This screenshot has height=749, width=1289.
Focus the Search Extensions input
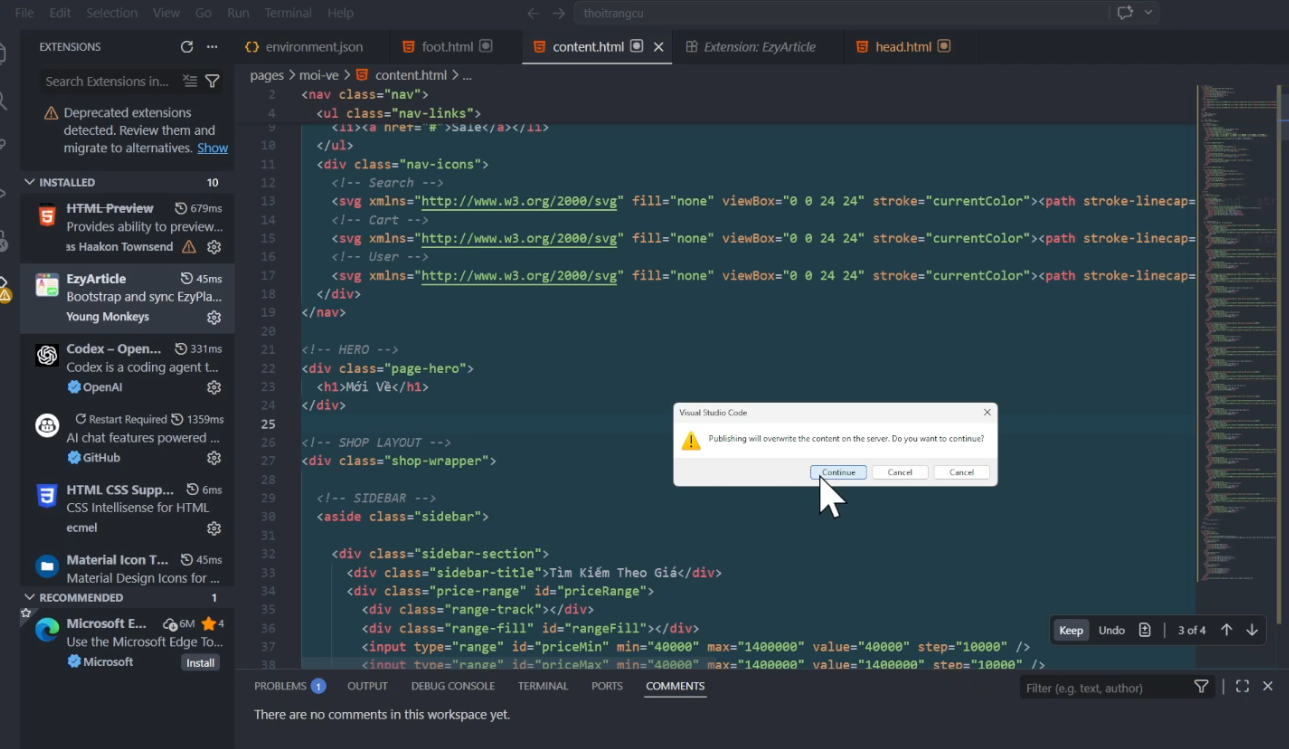point(108,81)
